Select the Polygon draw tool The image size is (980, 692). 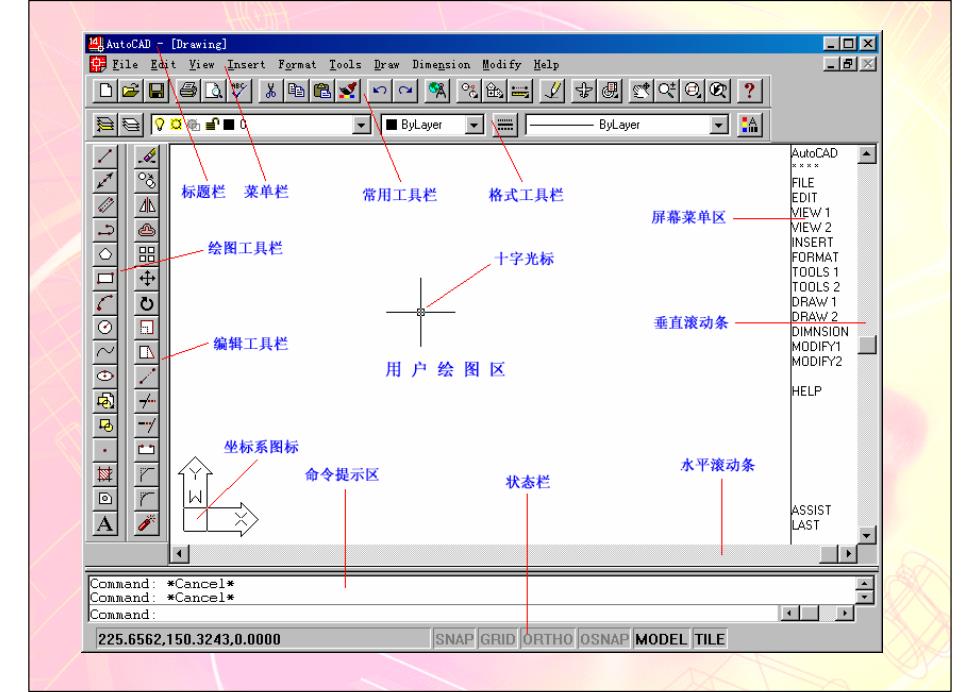pyautogui.click(x=105, y=254)
